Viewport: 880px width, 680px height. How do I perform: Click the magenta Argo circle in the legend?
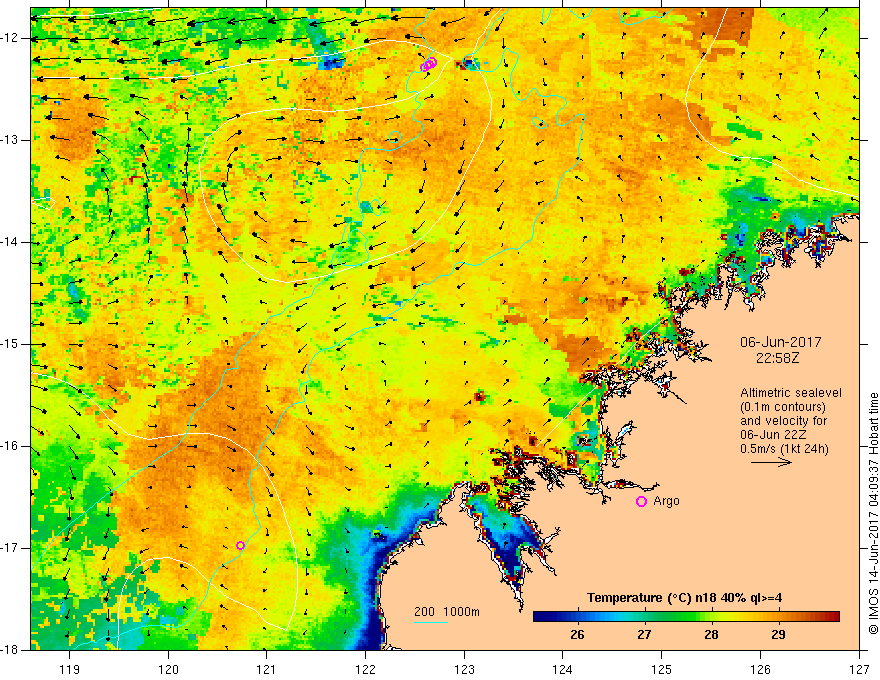tap(641, 501)
